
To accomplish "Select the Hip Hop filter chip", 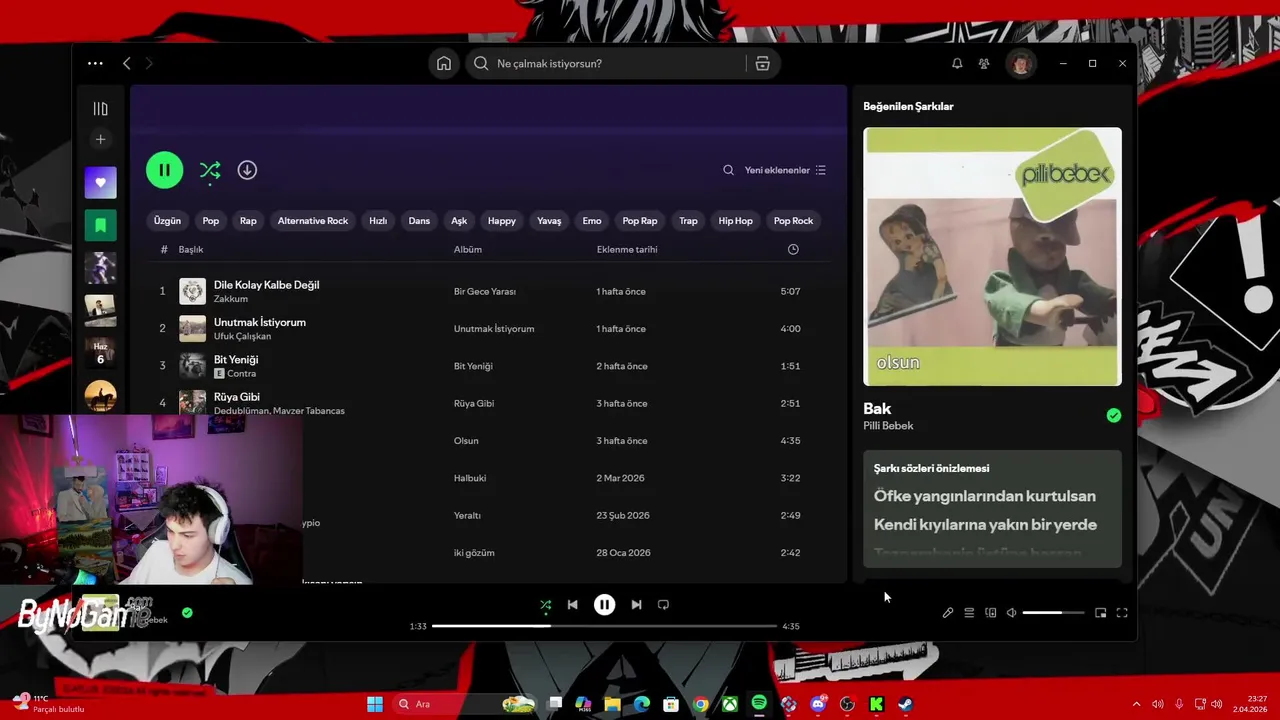I will [735, 221].
